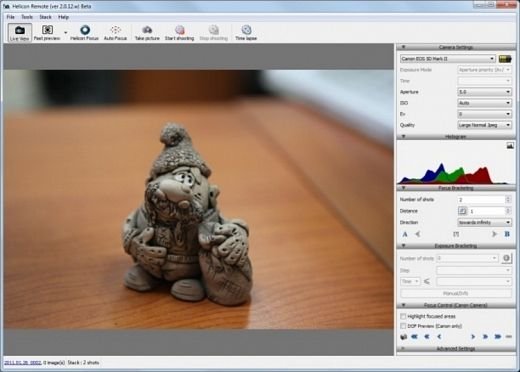Image resolution: width=520 pixels, height=372 pixels.
Task: Set focus point B in Focus Bracketing
Action: [507, 234]
